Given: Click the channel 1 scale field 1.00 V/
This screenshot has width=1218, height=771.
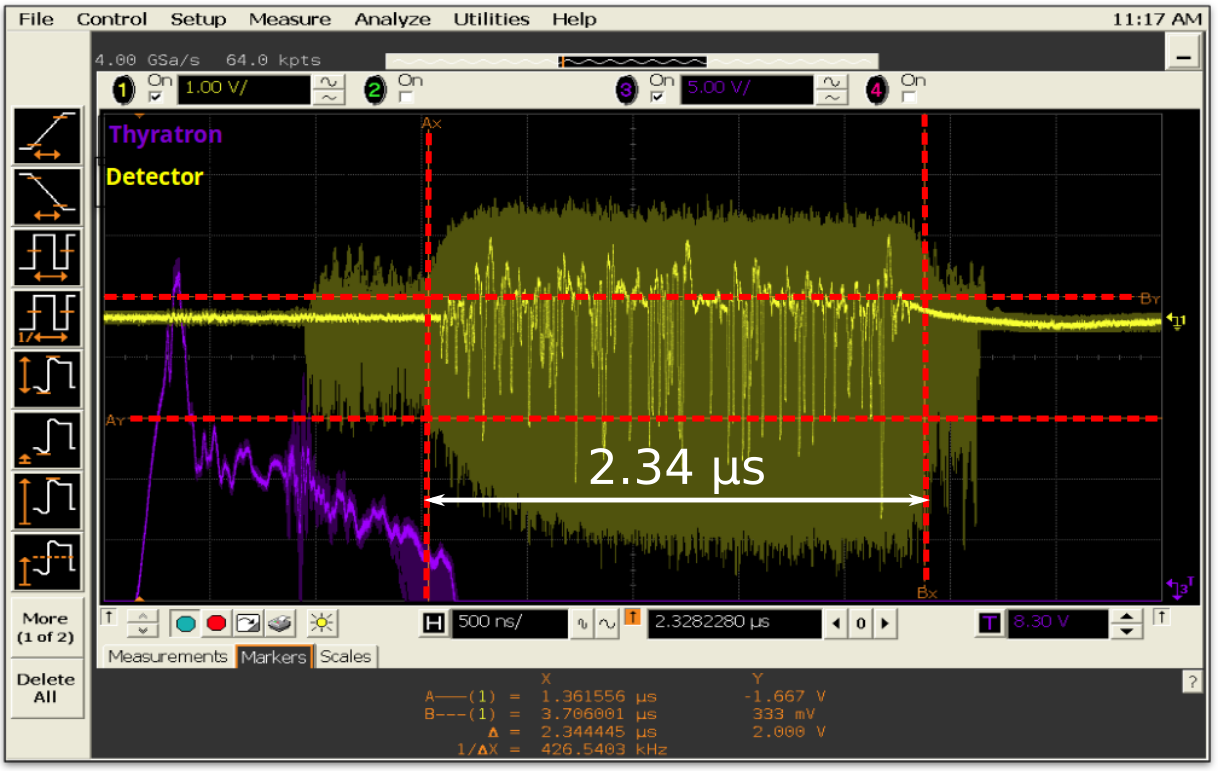Looking at the screenshot, I should click(244, 91).
